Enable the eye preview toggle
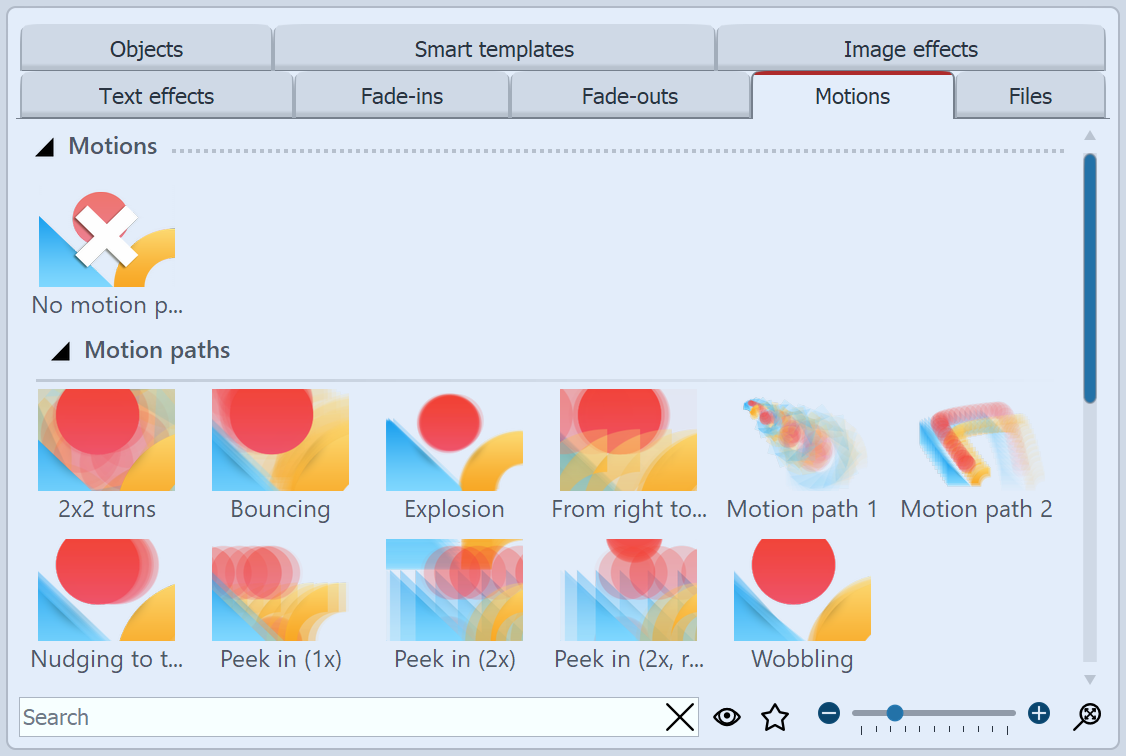 [x=727, y=716]
